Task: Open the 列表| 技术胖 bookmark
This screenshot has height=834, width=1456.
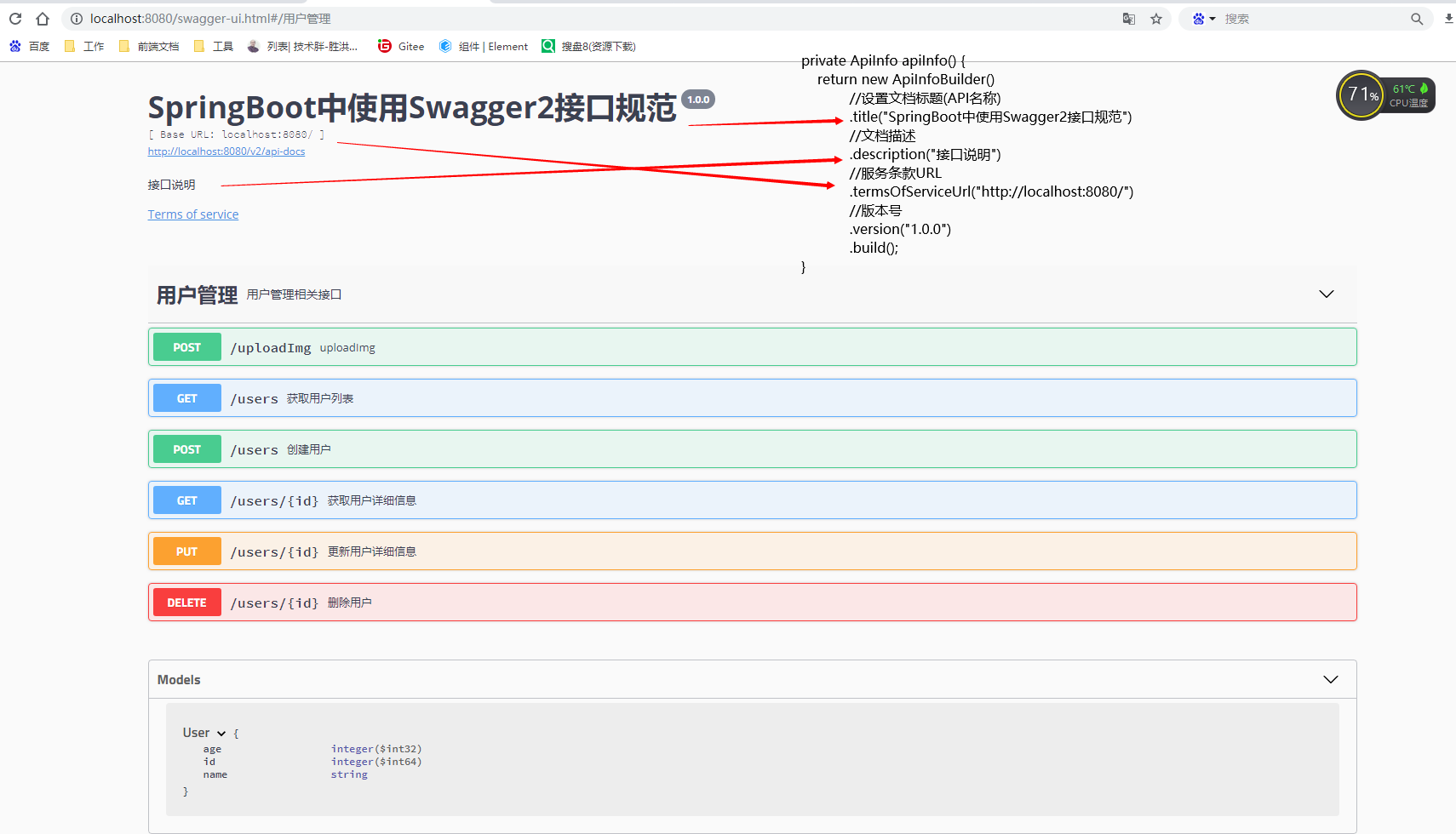Action: point(302,47)
